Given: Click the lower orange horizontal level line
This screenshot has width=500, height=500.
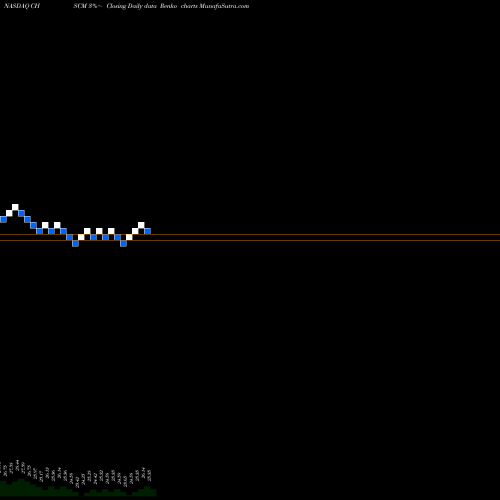Looking at the screenshot, I should [250, 240].
